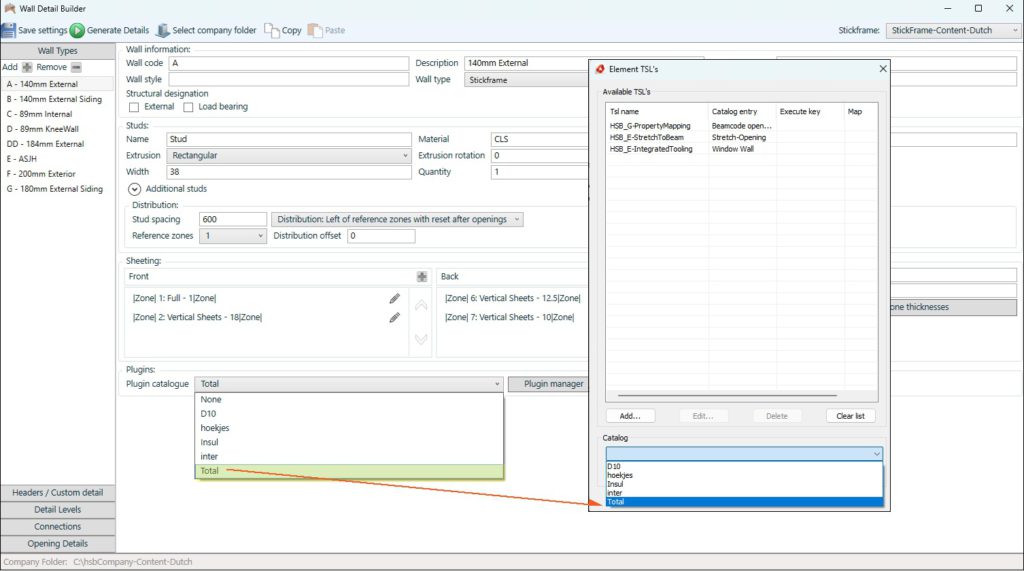Choose Total in Element TSL's Catalog list

744,502
